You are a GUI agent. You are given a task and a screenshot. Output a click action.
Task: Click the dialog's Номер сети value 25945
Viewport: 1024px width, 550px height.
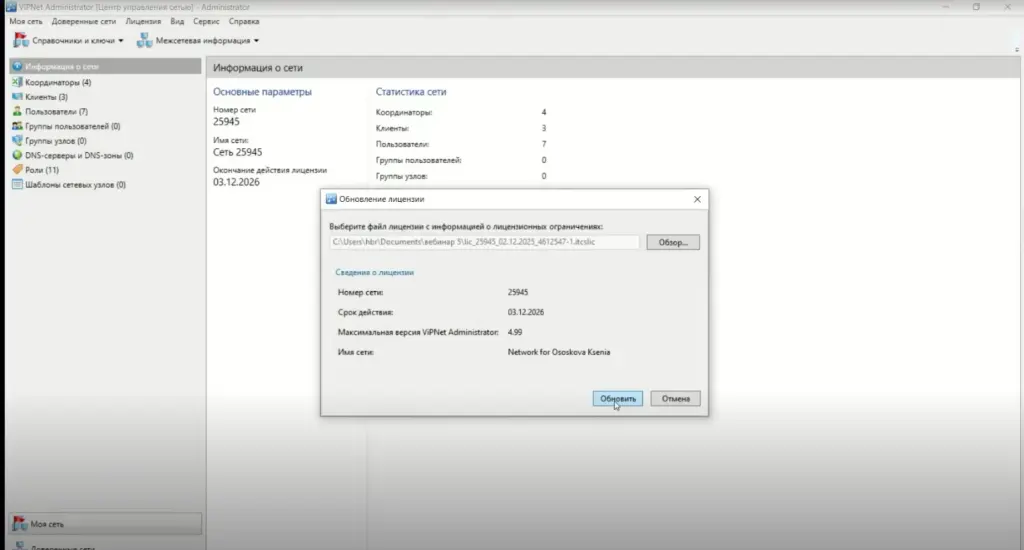coord(518,293)
